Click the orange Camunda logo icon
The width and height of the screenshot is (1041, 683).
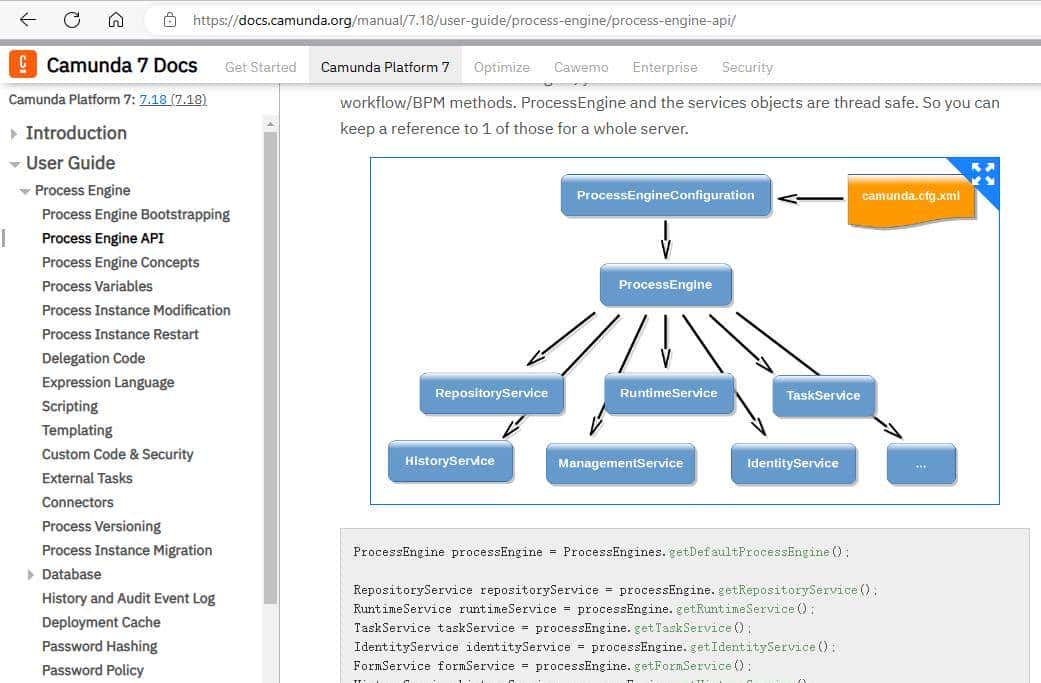tap(23, 65)
